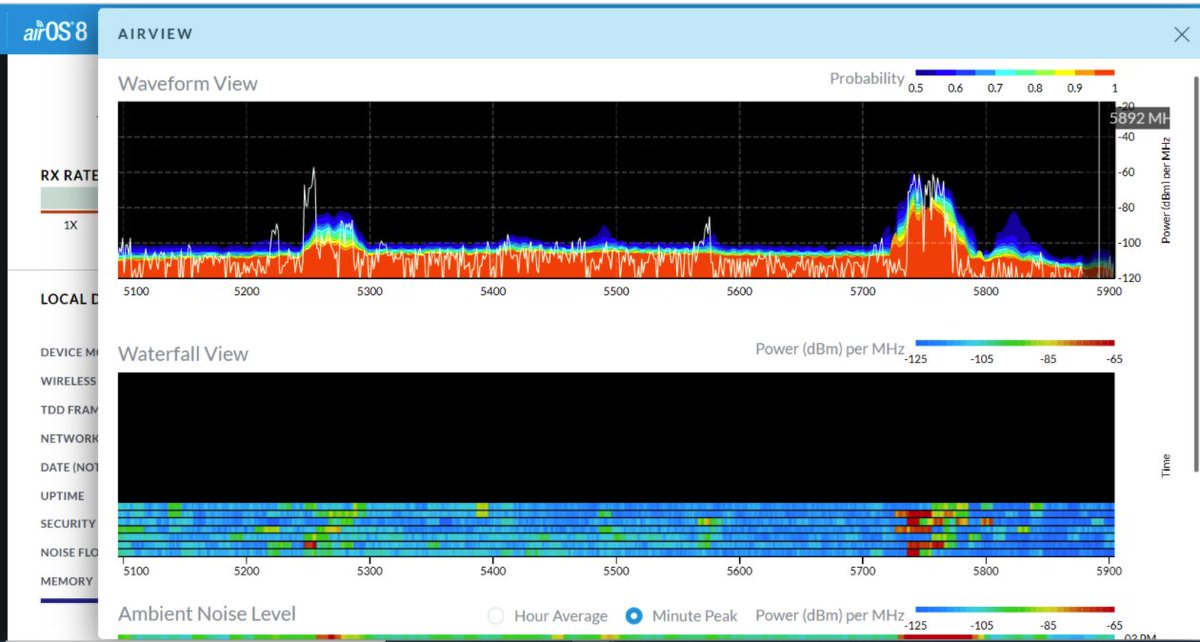The image size is (1200, 642).
Task: Select the Hour Average radio button
Action: pos(495,616)
